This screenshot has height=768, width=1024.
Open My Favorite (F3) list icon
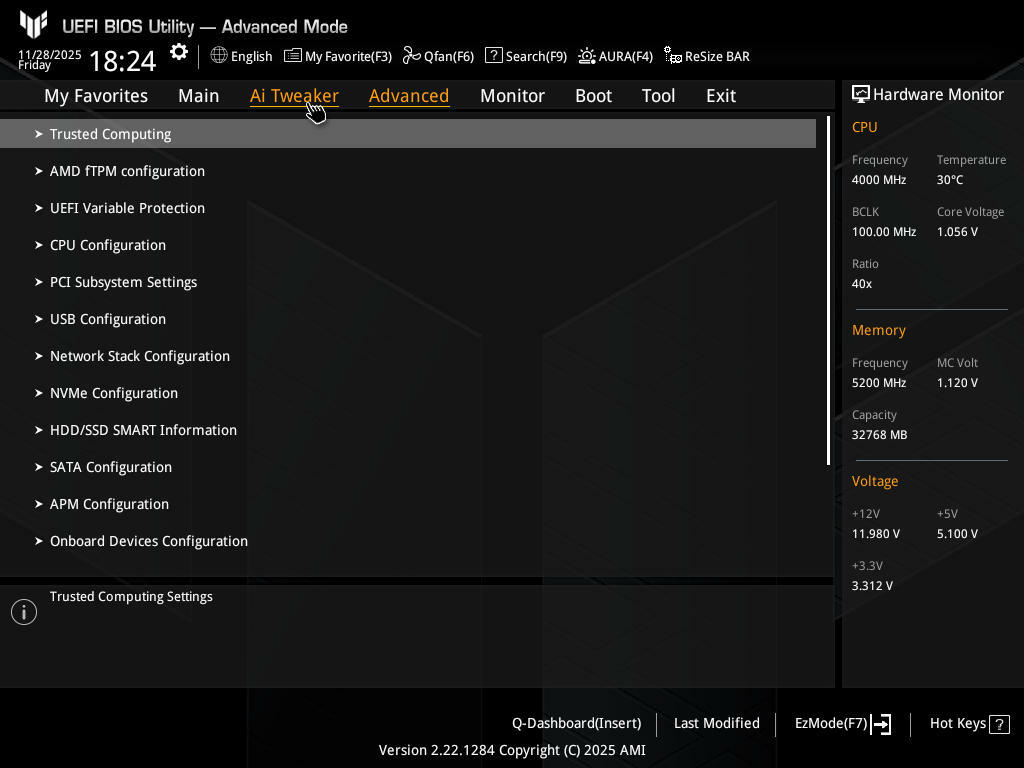coord(293,56)
